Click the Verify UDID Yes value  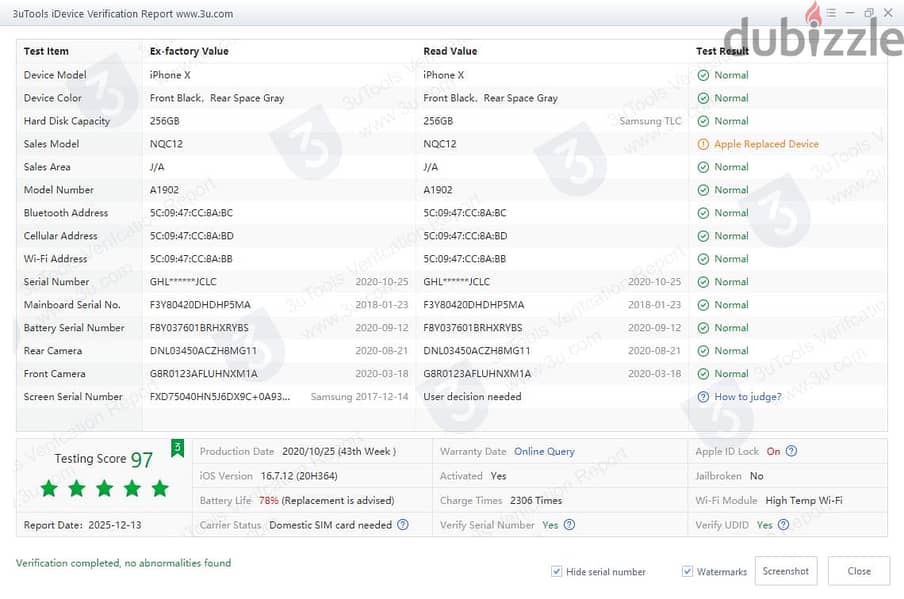pyautogui.click(x=764, y=525)
